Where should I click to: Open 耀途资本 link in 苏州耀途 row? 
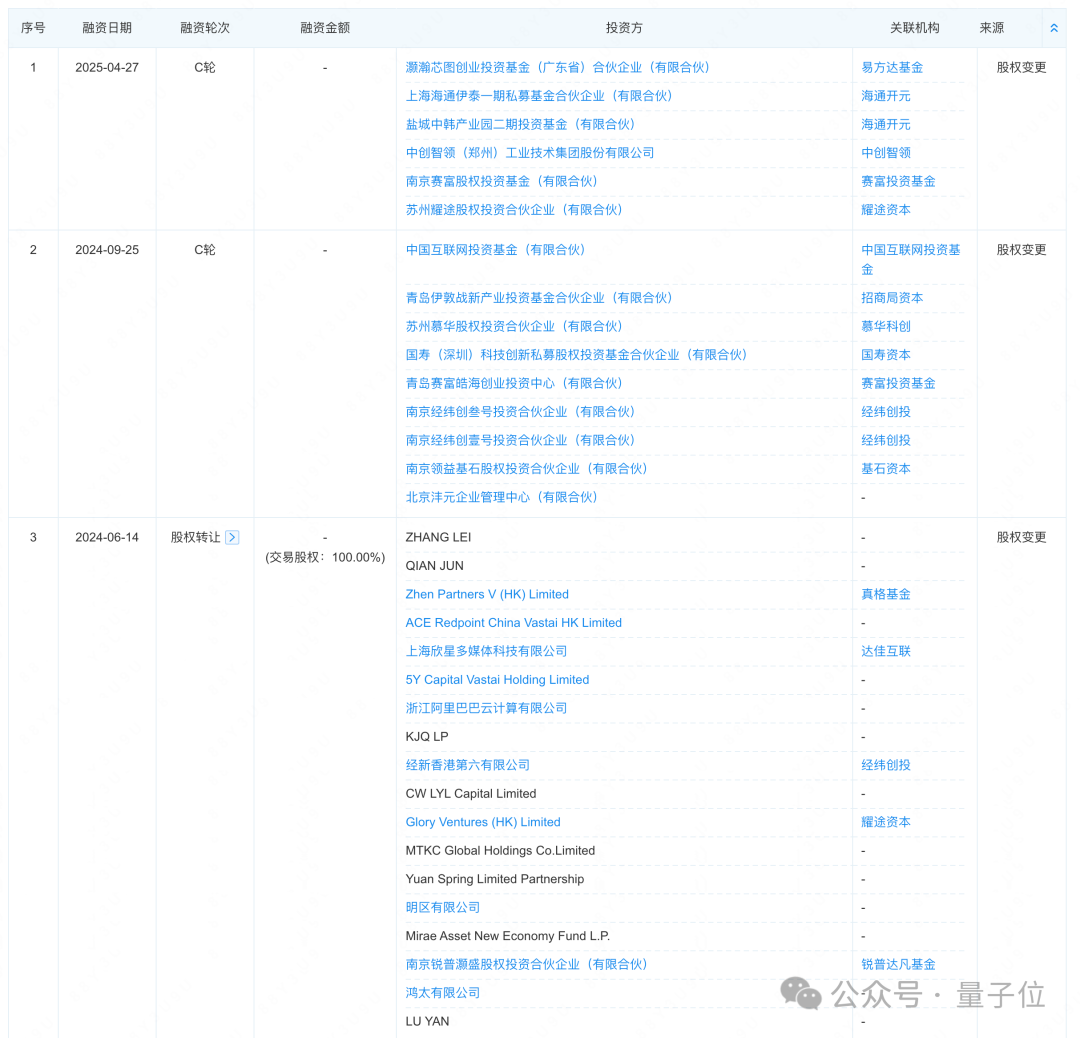pyautogui.click(x=886, y=209)
